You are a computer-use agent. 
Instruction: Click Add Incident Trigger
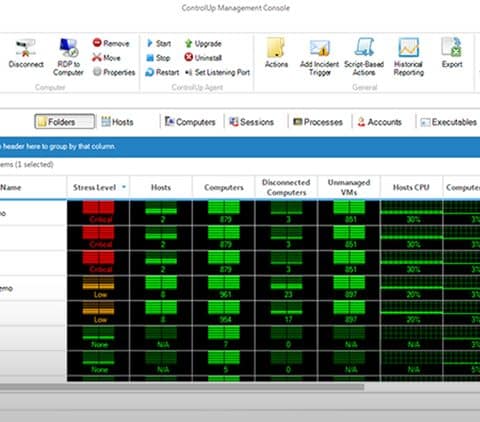[x=319, y=57]
